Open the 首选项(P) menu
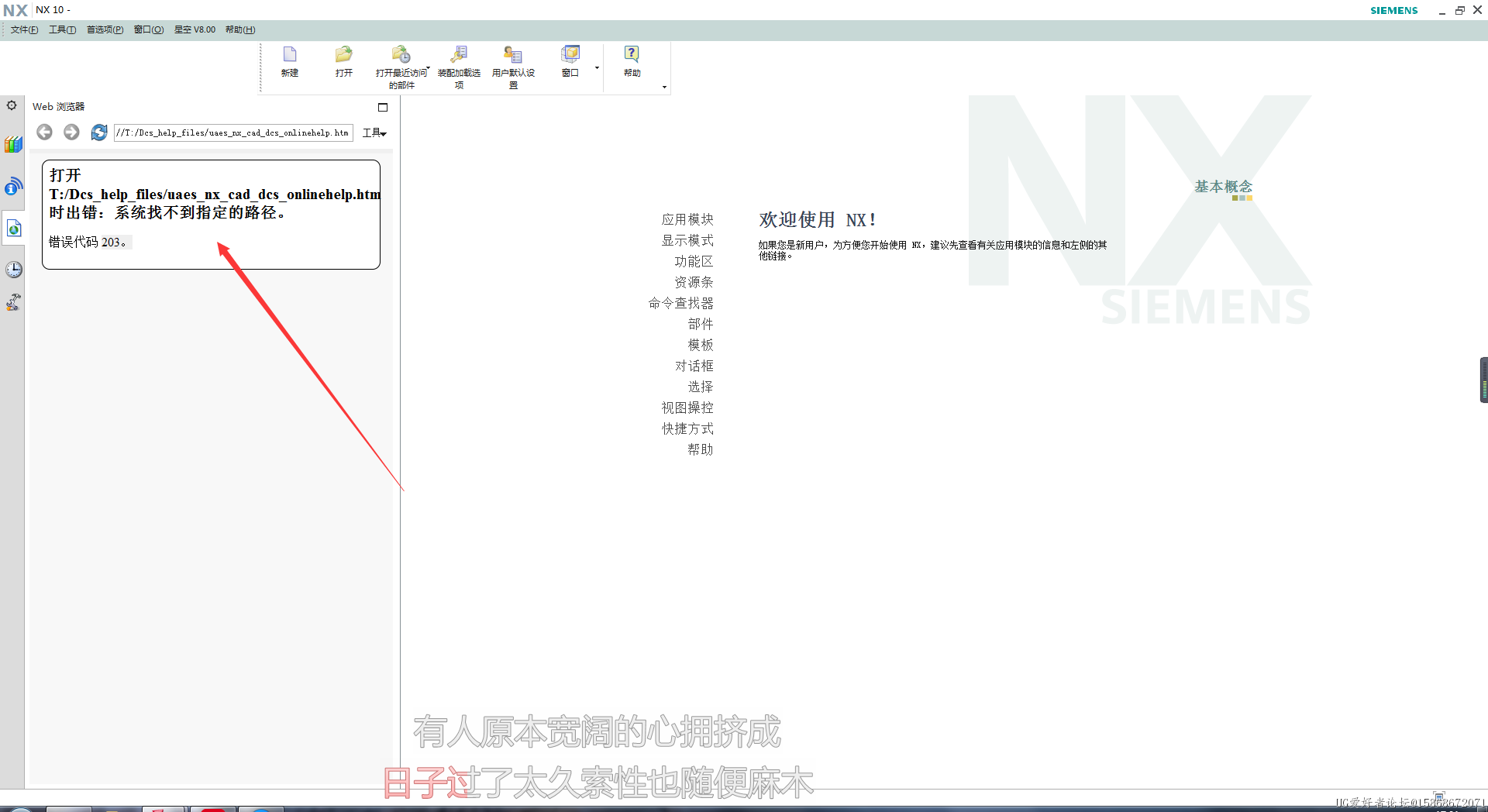 pyautogui.click(x=105, y=29)
